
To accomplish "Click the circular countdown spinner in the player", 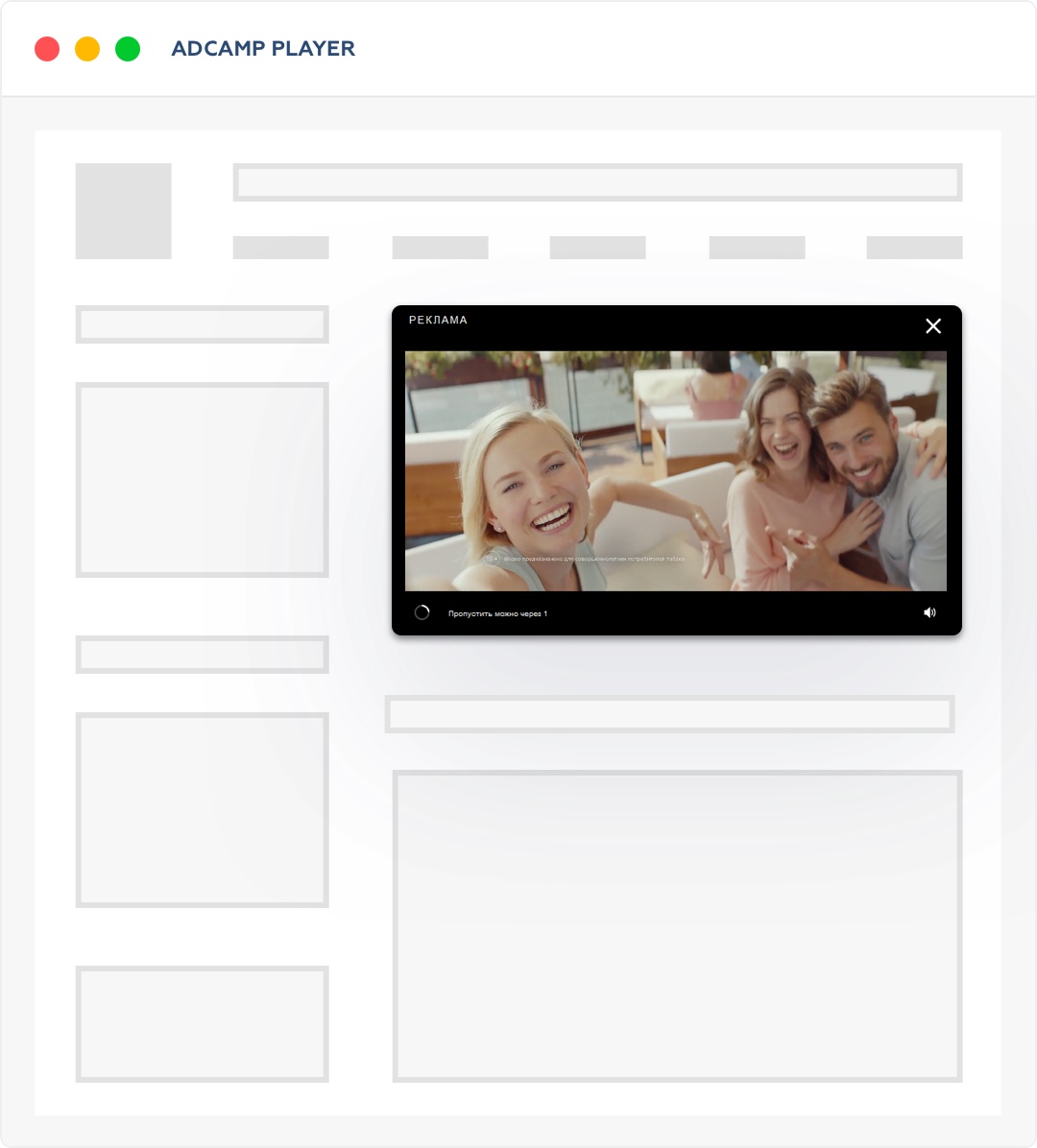I will [422, 612].
